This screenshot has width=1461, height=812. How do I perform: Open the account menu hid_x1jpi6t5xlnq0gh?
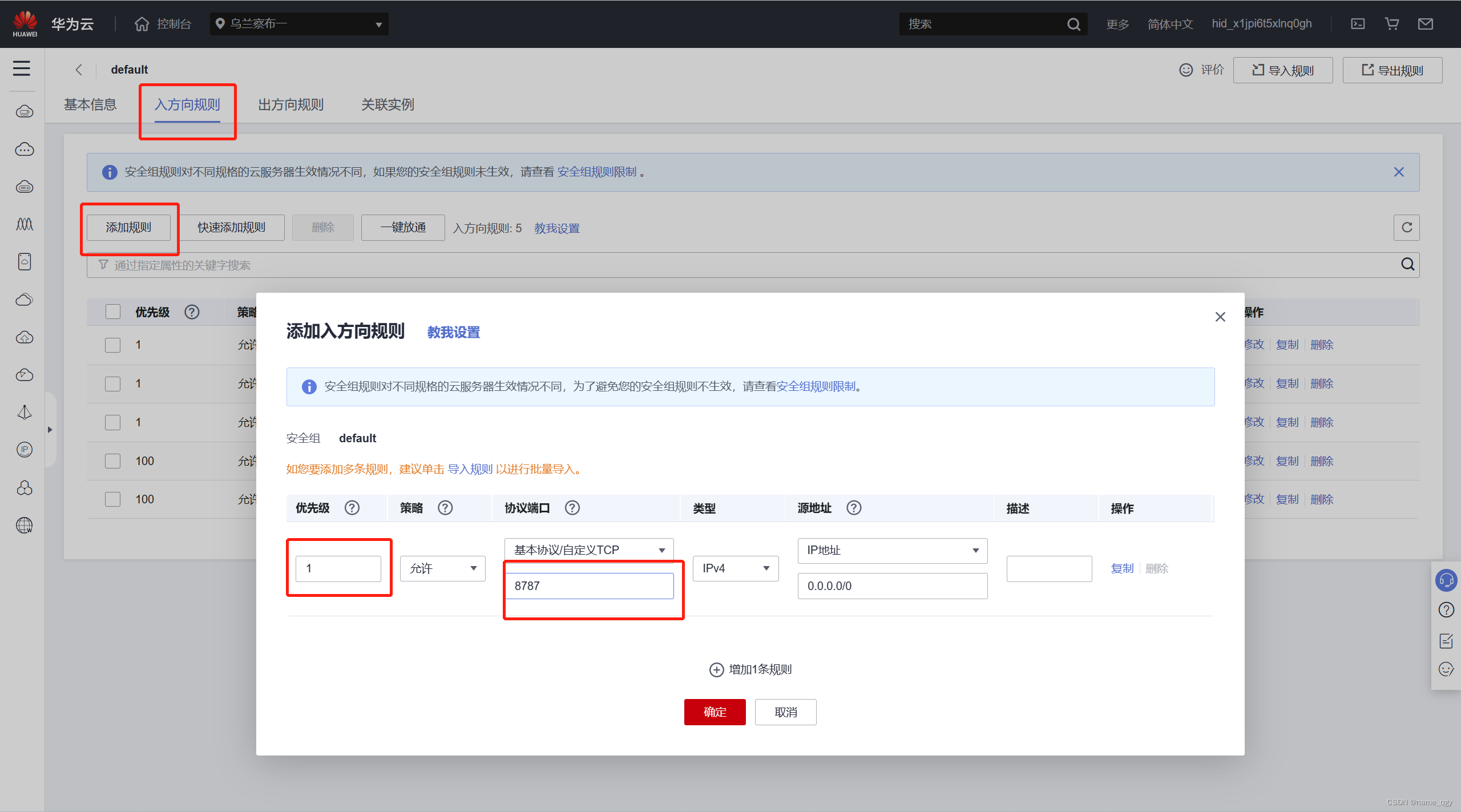(1262, 24)
